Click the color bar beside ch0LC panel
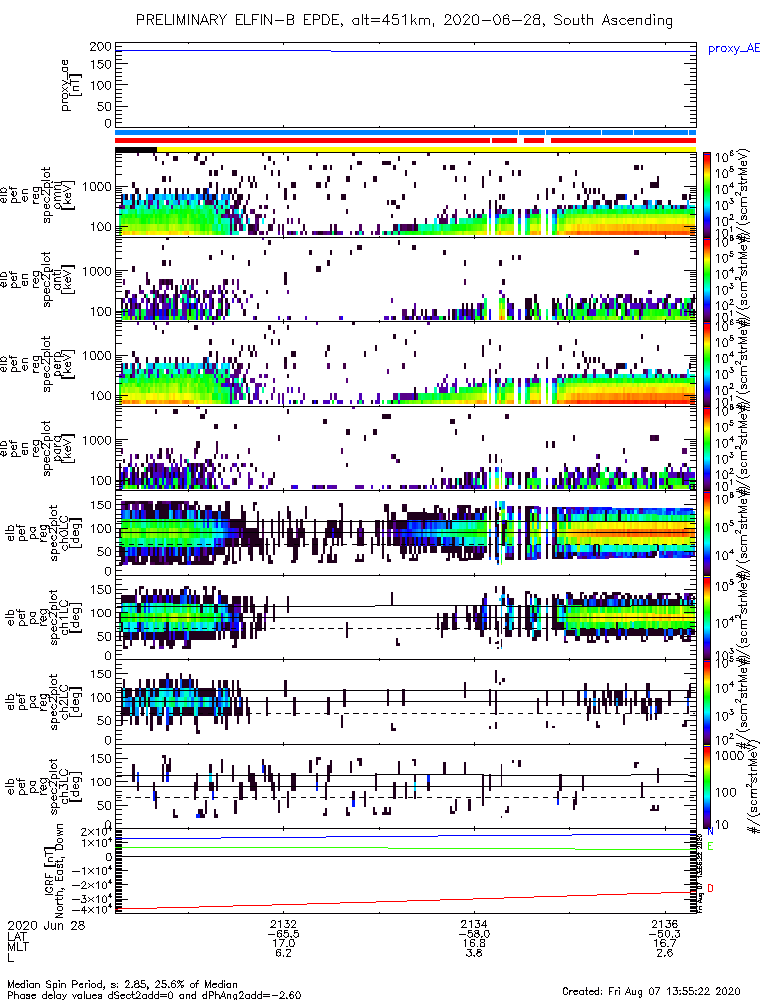 pyautogui.click(x=706, y=533)
